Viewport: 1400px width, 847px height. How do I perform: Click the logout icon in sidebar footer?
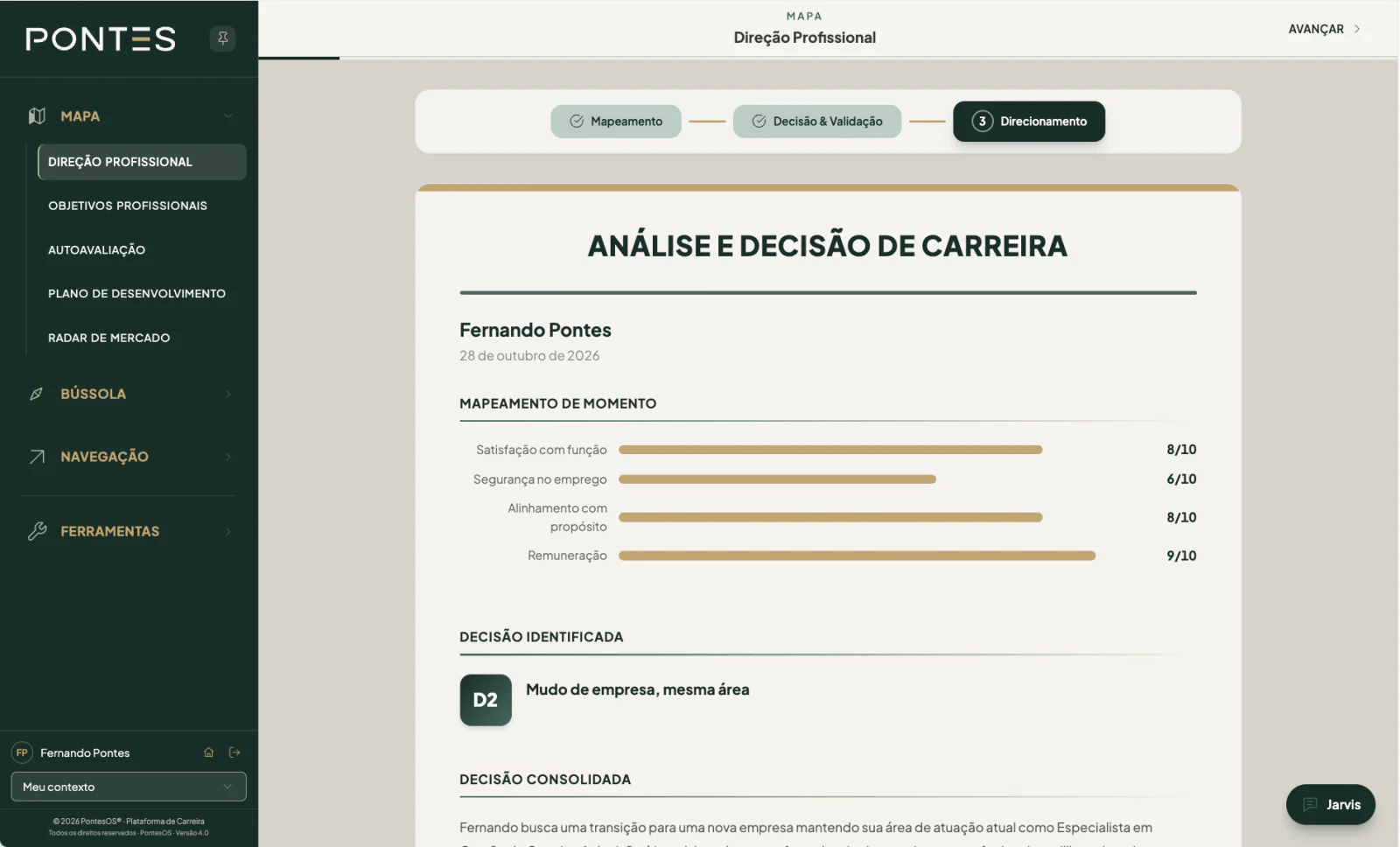click(x=234, y=752)
